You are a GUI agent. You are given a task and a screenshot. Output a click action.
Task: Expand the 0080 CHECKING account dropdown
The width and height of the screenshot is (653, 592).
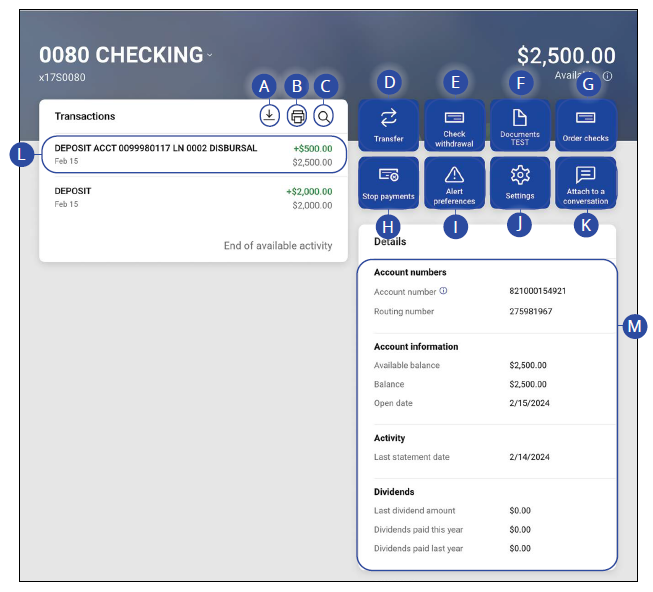pyautogui.click(x=209, y=55)
